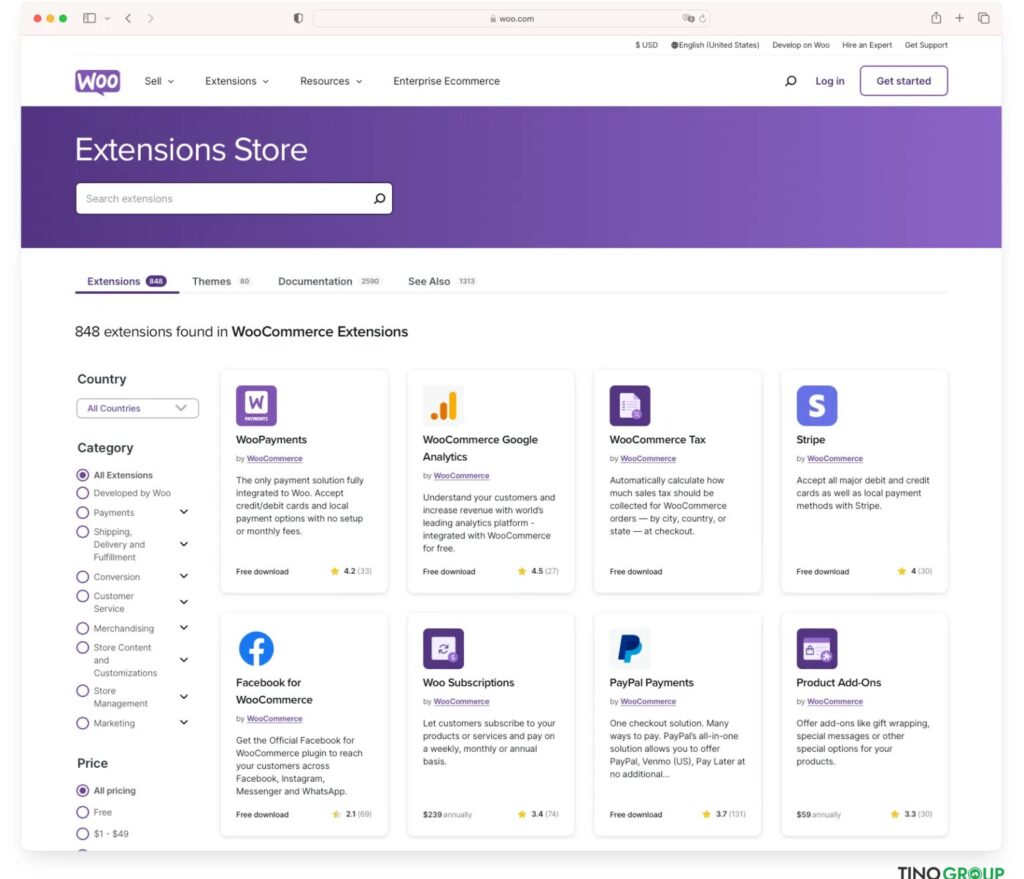Expand the Resources nav menu

[330, 81]
